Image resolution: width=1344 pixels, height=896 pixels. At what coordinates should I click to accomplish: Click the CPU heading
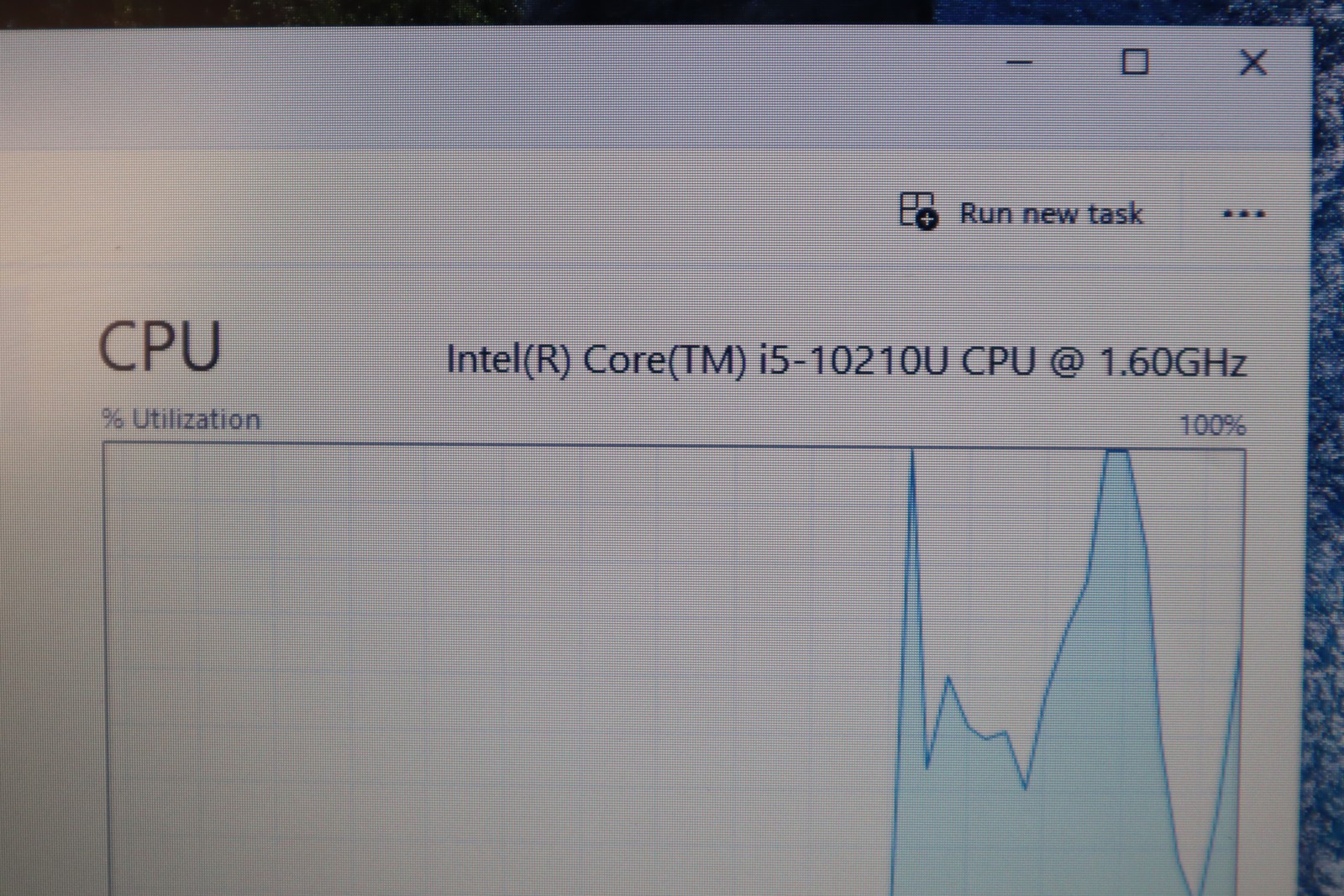(160, 347)
